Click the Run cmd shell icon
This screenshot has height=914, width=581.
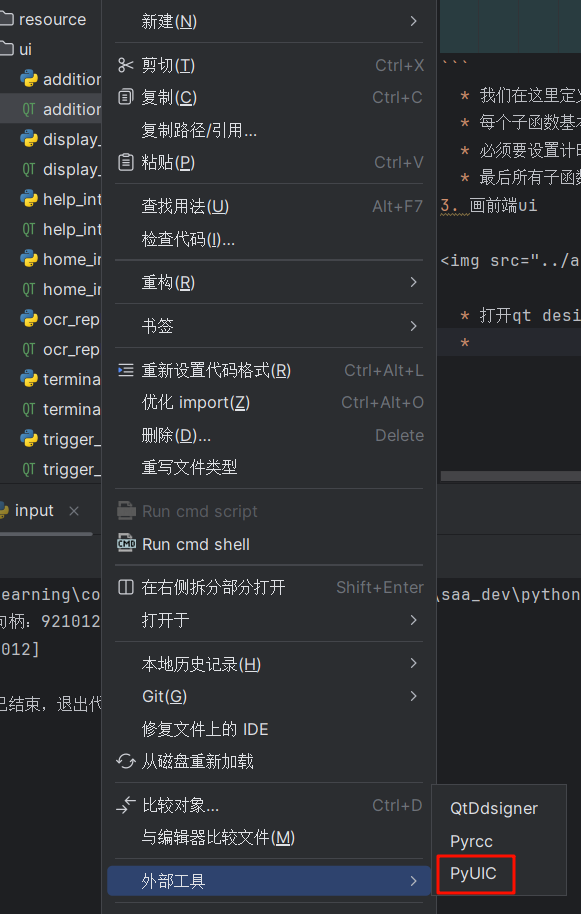click(x=126, y=544)
